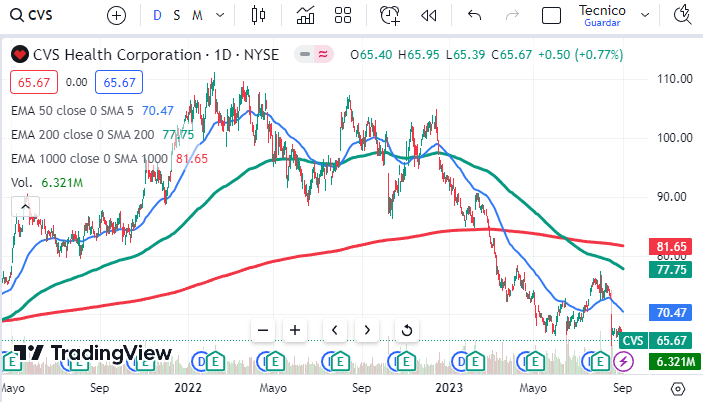703x402 pixels.
Task: Select the D daily interval
Action: click(157, 16)
